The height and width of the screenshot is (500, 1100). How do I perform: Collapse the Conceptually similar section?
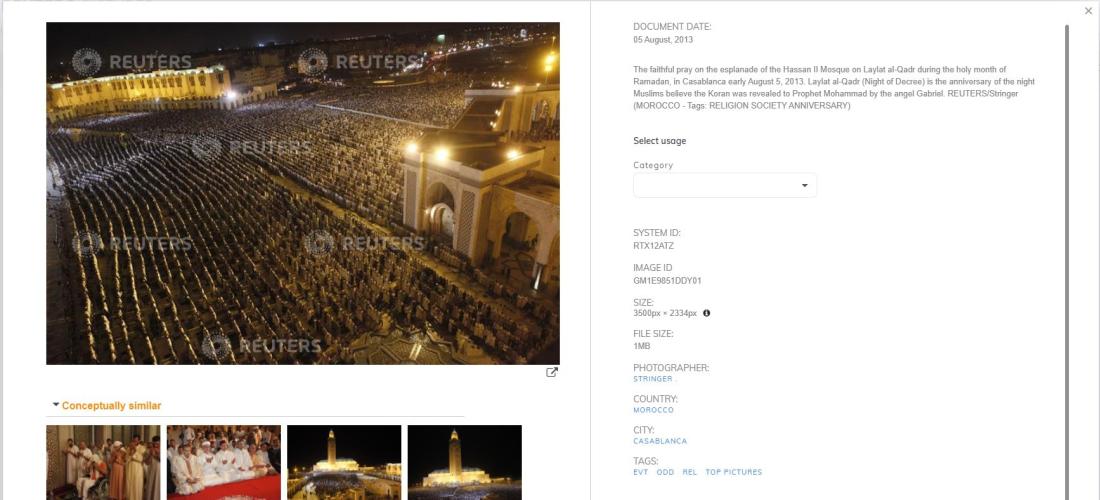click(x=56, y=405)
